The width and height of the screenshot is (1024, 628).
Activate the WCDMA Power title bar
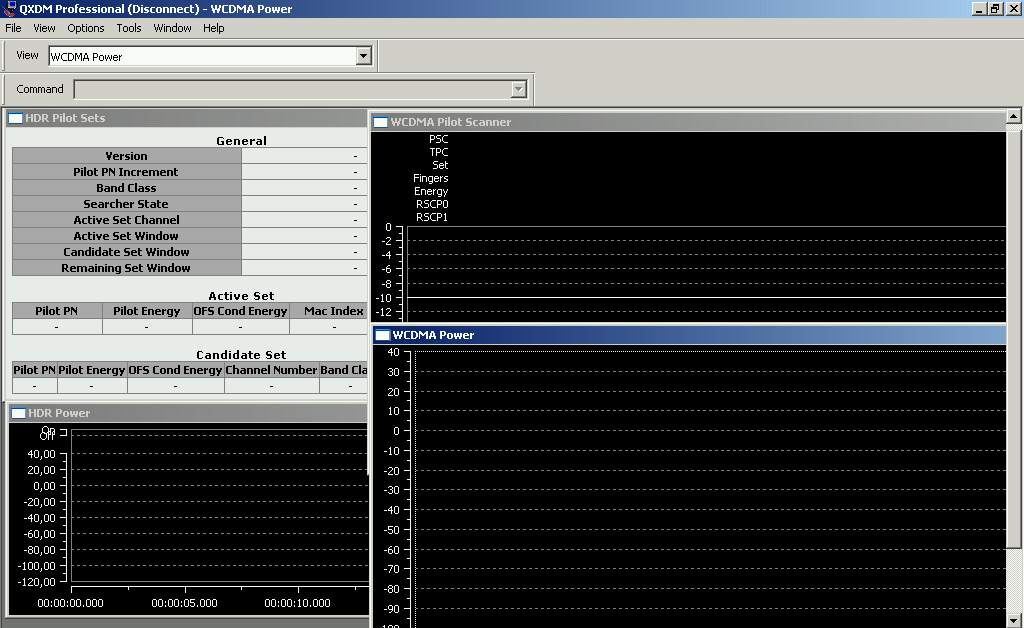689,335
